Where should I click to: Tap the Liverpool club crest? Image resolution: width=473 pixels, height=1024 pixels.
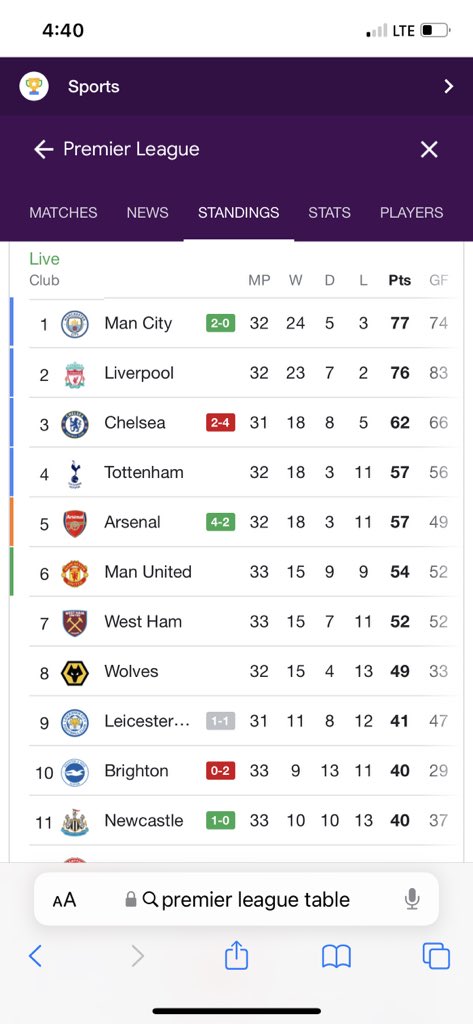point(74,374)
